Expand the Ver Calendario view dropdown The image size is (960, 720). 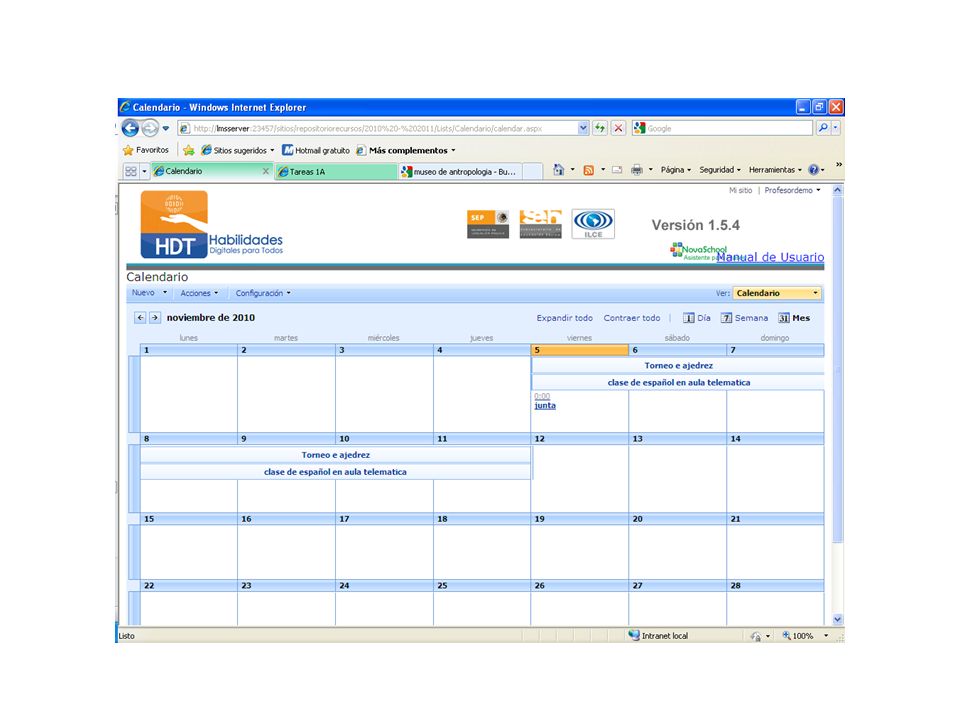click(x=777, y=293)
